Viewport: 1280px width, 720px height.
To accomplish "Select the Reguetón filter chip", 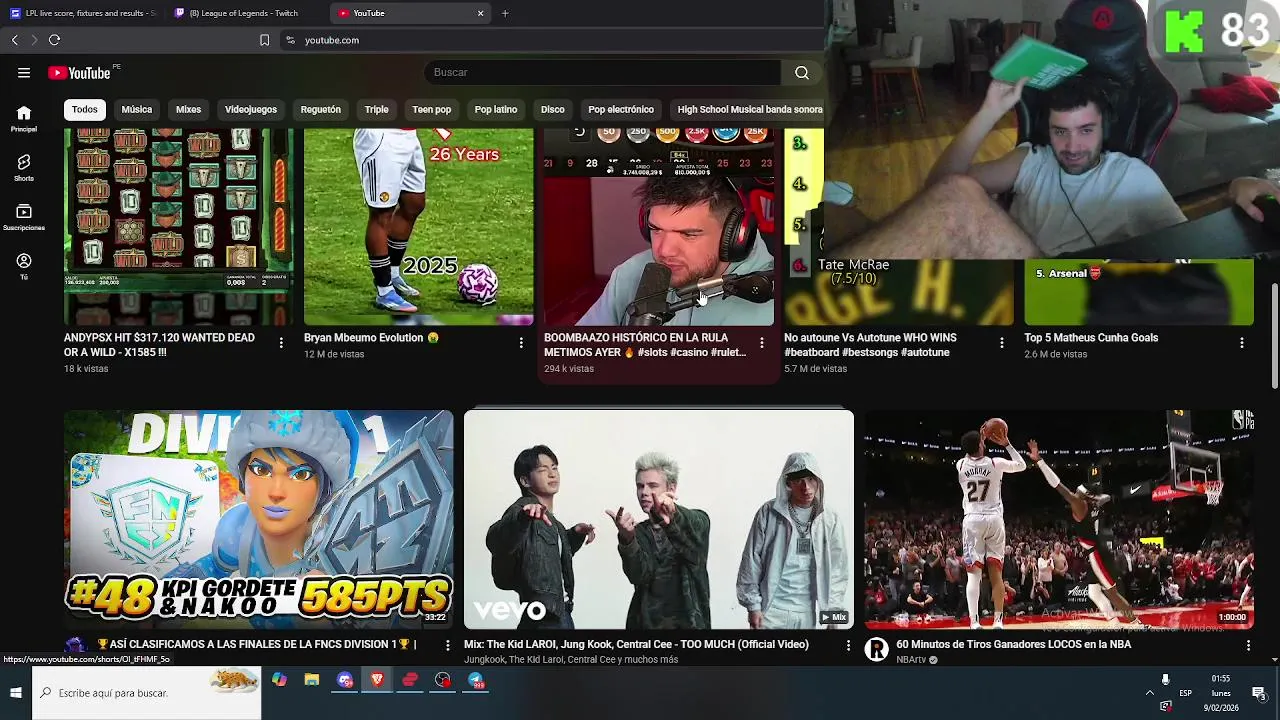I will point(321,109).
